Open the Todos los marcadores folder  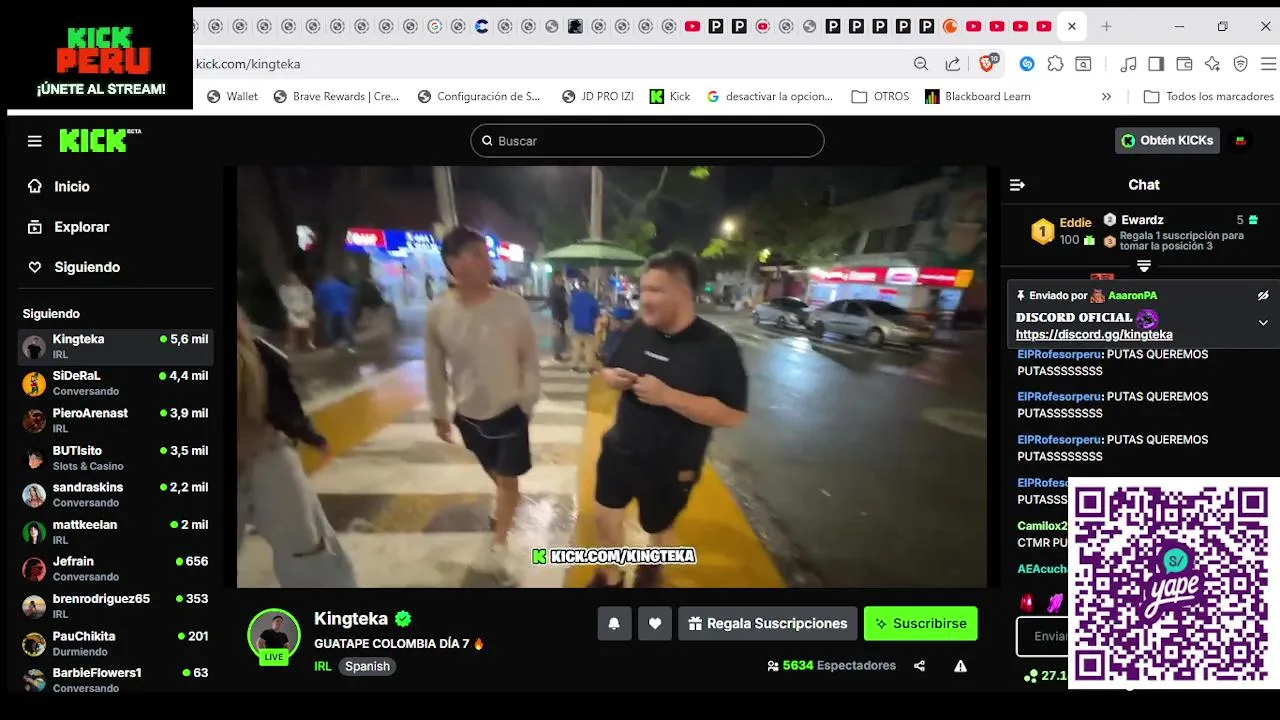pos(1208,97)
